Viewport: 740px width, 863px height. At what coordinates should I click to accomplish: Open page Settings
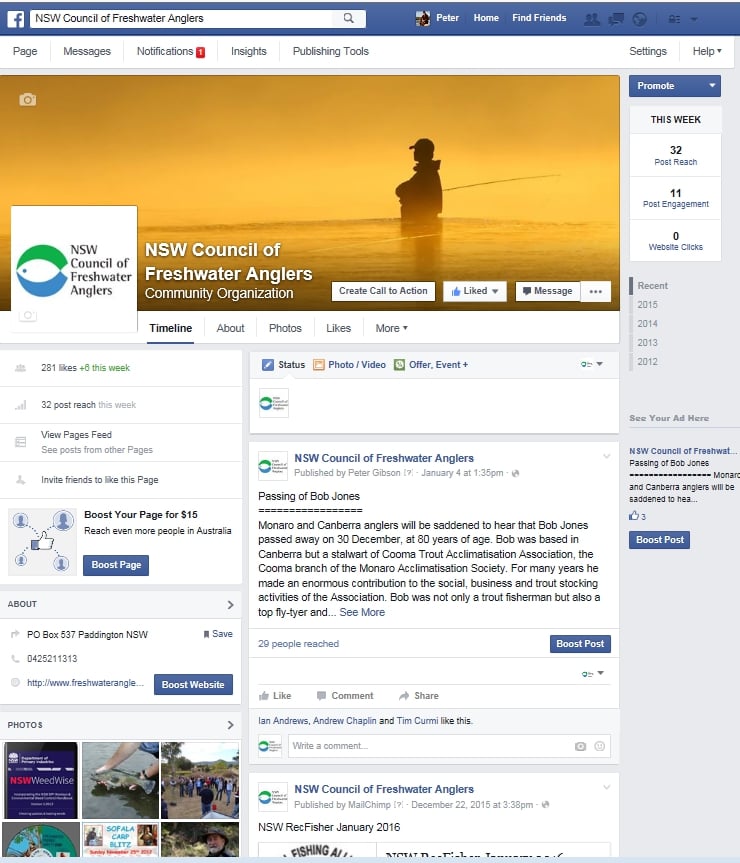click(x=648, y=51)
